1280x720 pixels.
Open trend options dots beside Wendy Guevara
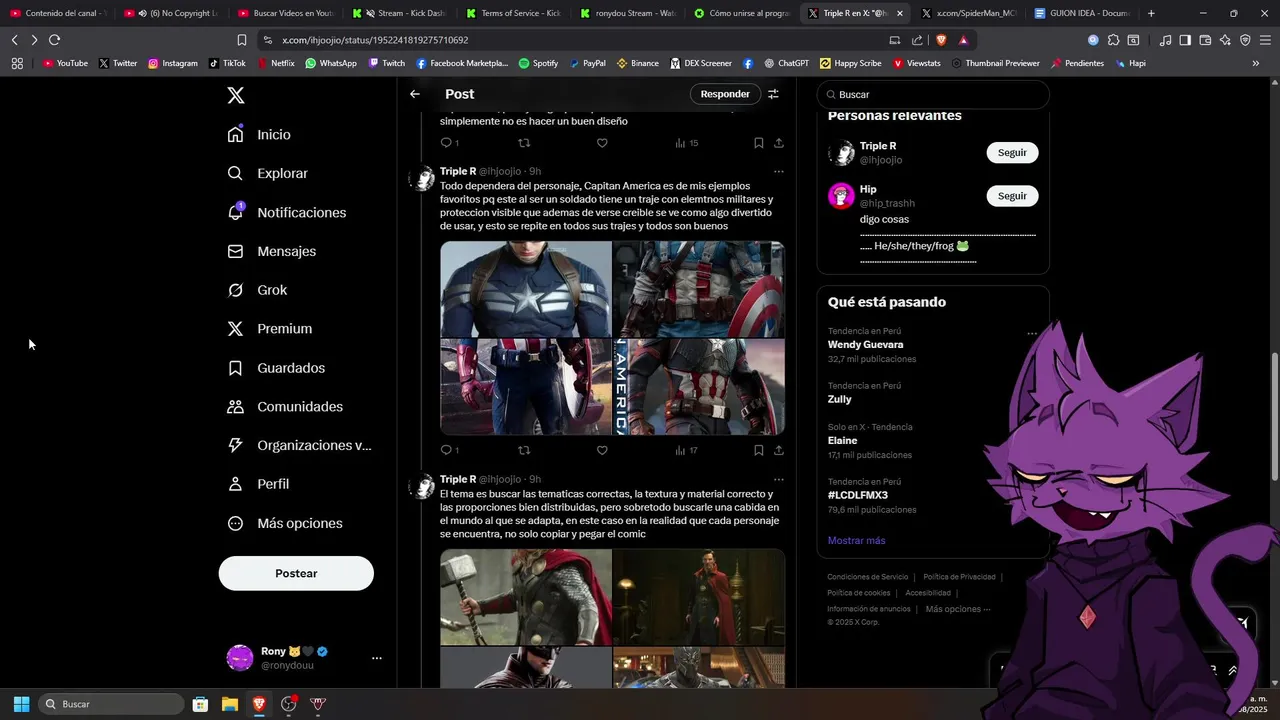1032,333
